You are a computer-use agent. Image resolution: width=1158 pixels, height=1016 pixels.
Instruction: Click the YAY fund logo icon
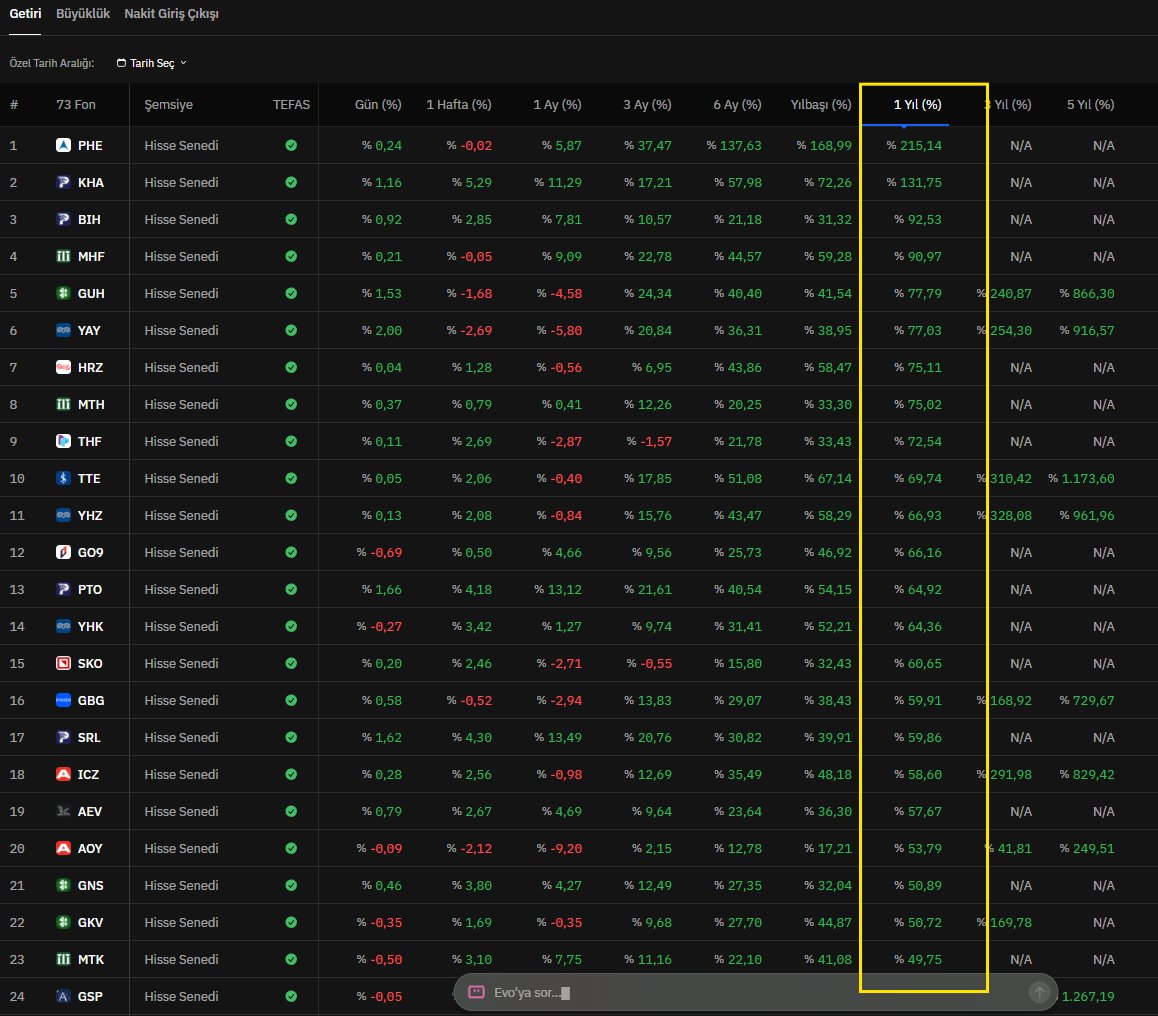[x=64, y=330]
